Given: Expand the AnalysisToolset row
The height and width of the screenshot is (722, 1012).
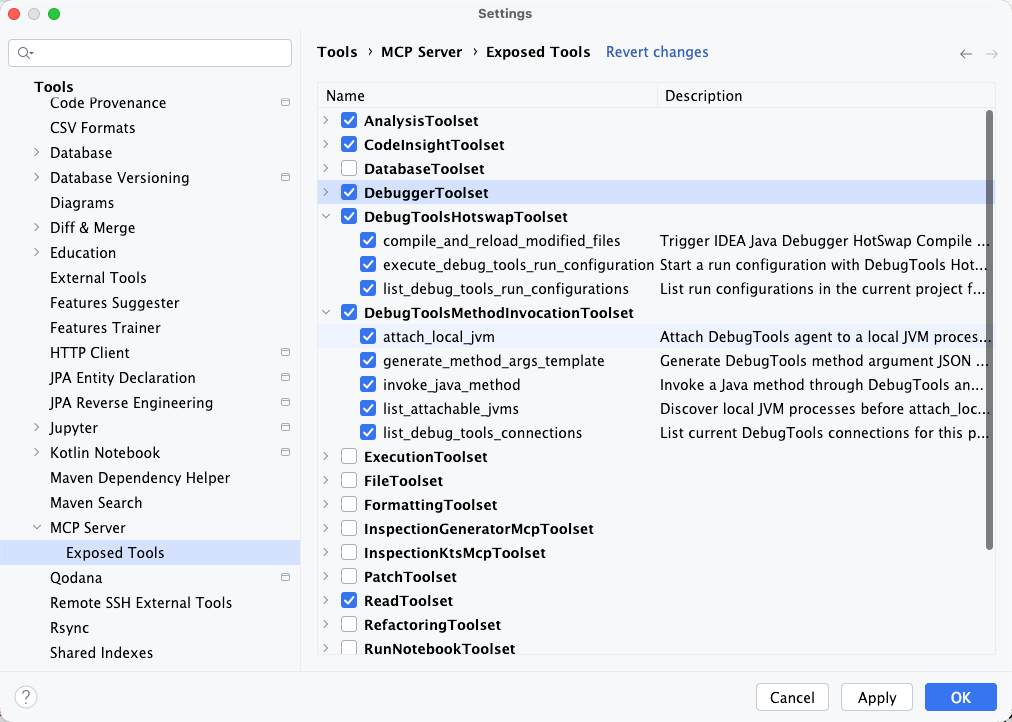Looking at the screenshot, I should (x=326, y=120).
